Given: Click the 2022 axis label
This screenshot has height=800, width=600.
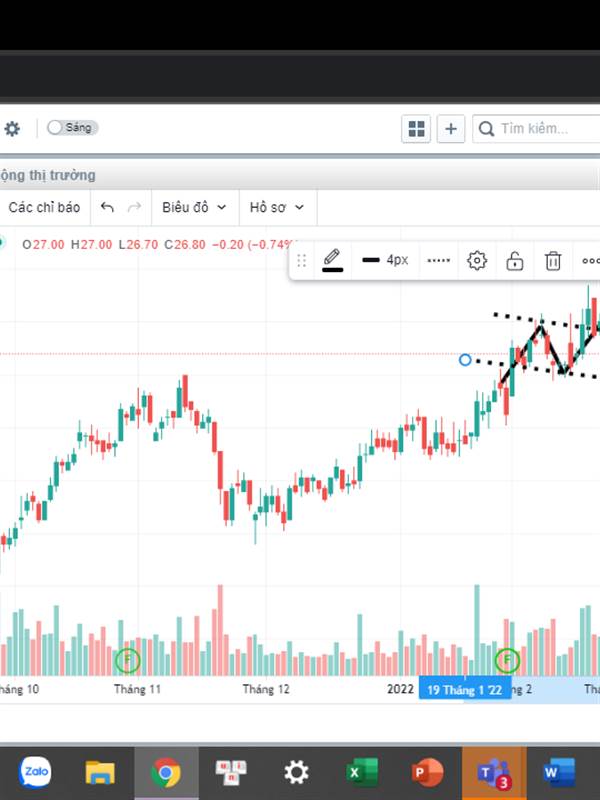Looking at the screenshot, I should click(x=400, y=690).
